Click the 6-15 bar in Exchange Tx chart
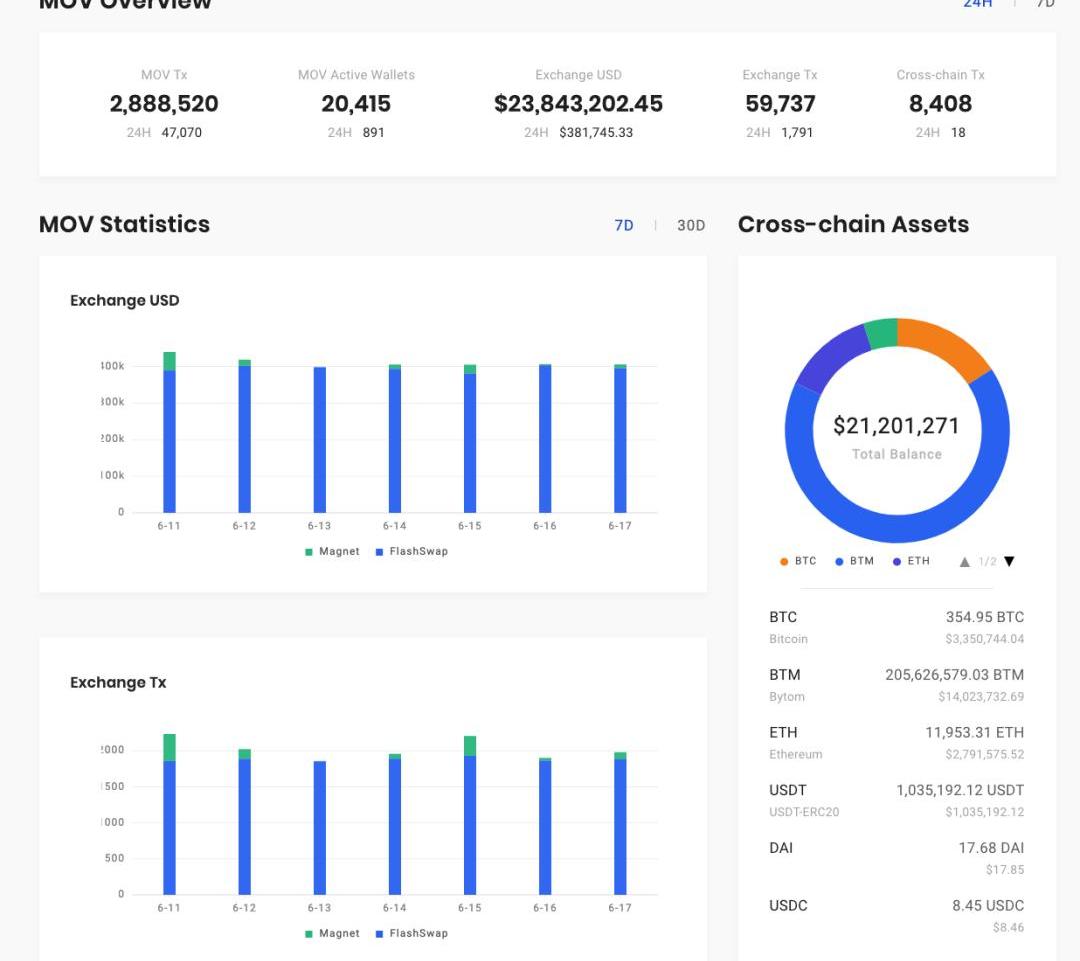Viewport: 1080px width, 961px height. point(470,825)
